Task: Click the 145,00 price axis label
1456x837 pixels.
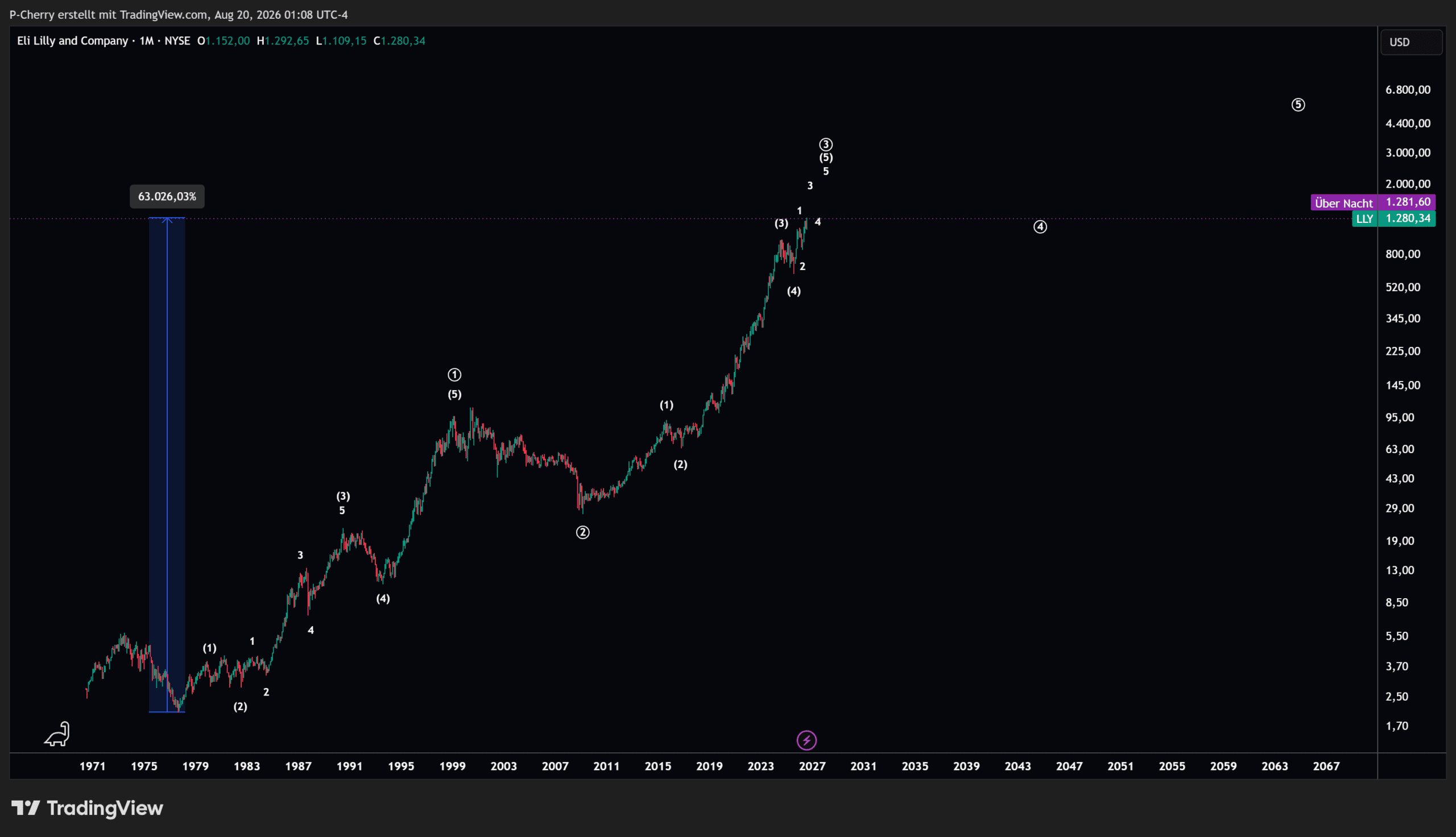Action: click(x=1403, y=385)
